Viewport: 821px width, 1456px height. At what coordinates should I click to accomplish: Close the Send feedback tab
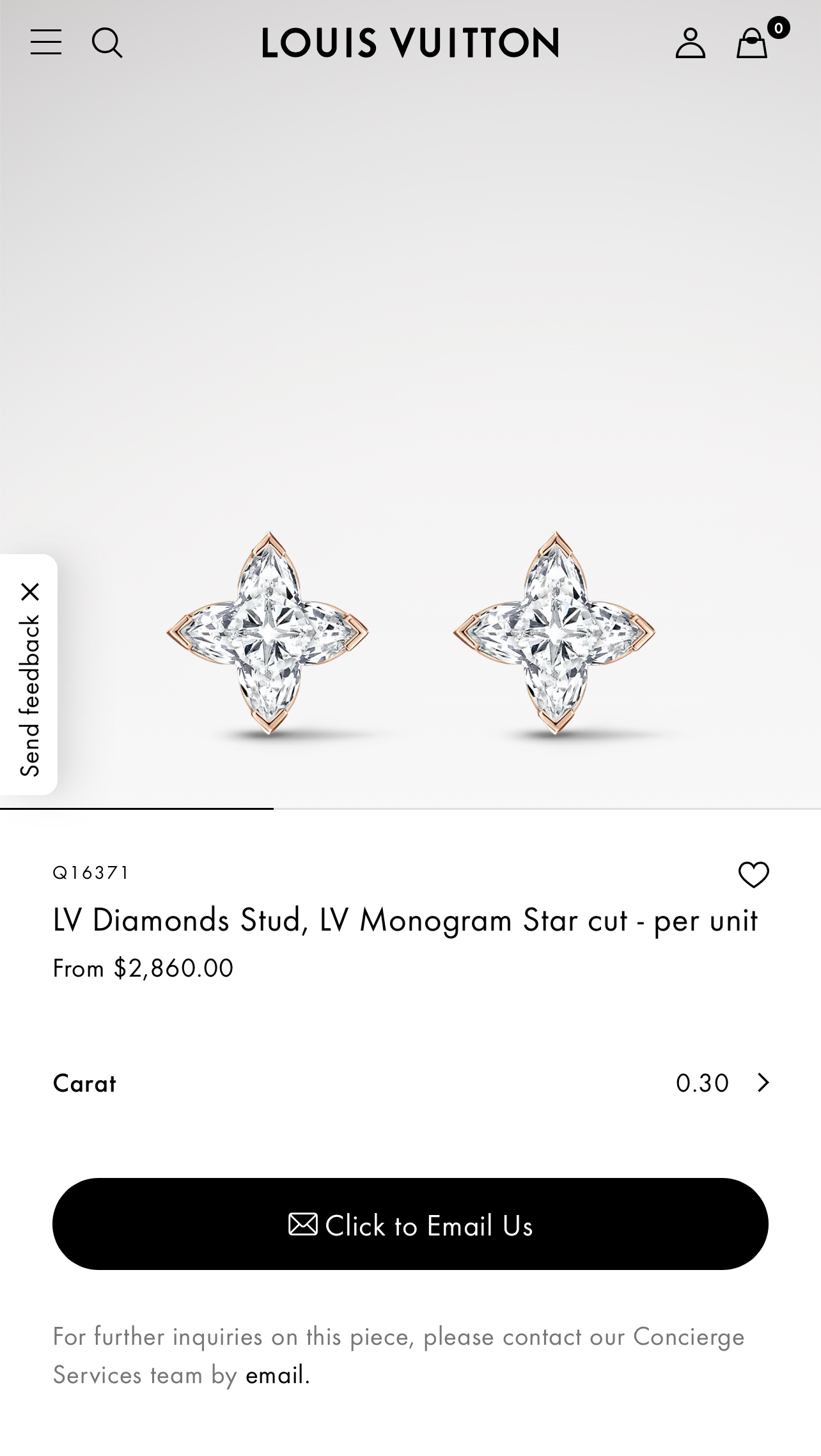click(x=30, y=592)
